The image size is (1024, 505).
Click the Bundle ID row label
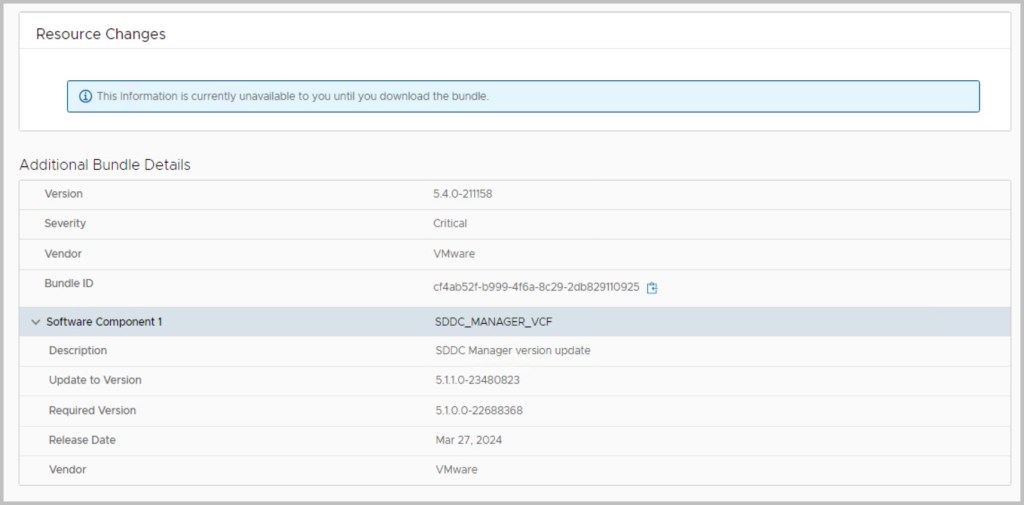click(69, 283)
